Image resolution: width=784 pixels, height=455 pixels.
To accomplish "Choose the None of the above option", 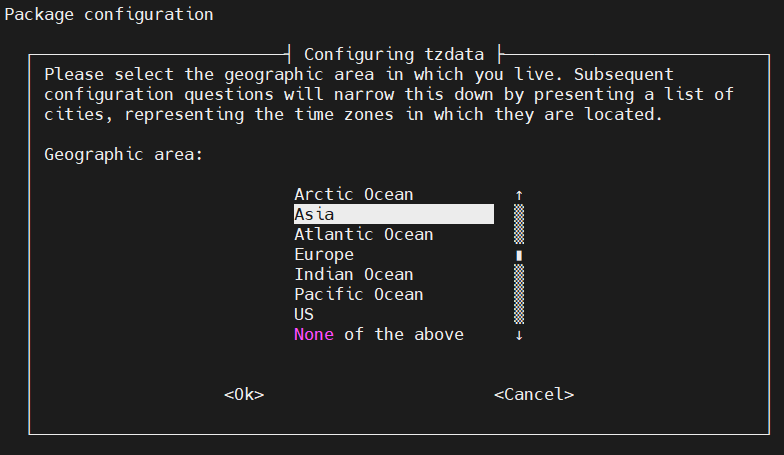I will point(378,334).
